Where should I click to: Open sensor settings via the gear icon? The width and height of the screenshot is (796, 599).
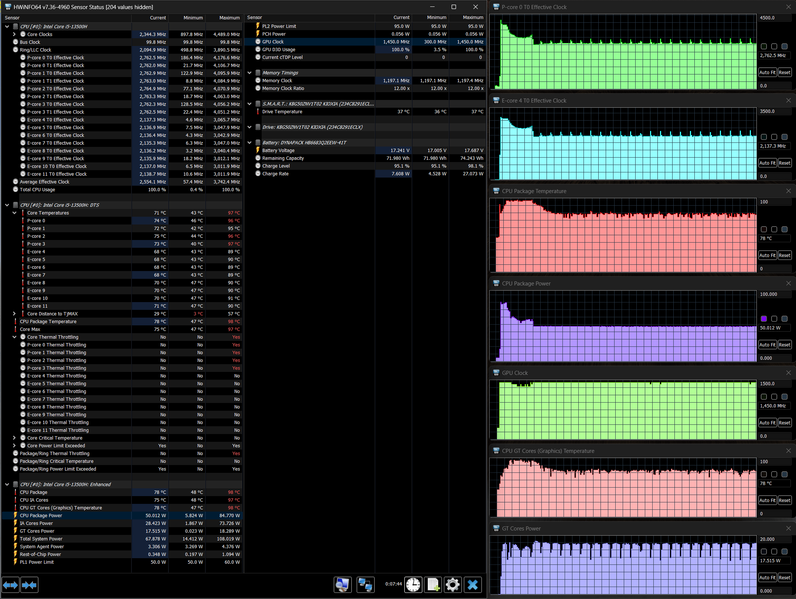point(453,584)
